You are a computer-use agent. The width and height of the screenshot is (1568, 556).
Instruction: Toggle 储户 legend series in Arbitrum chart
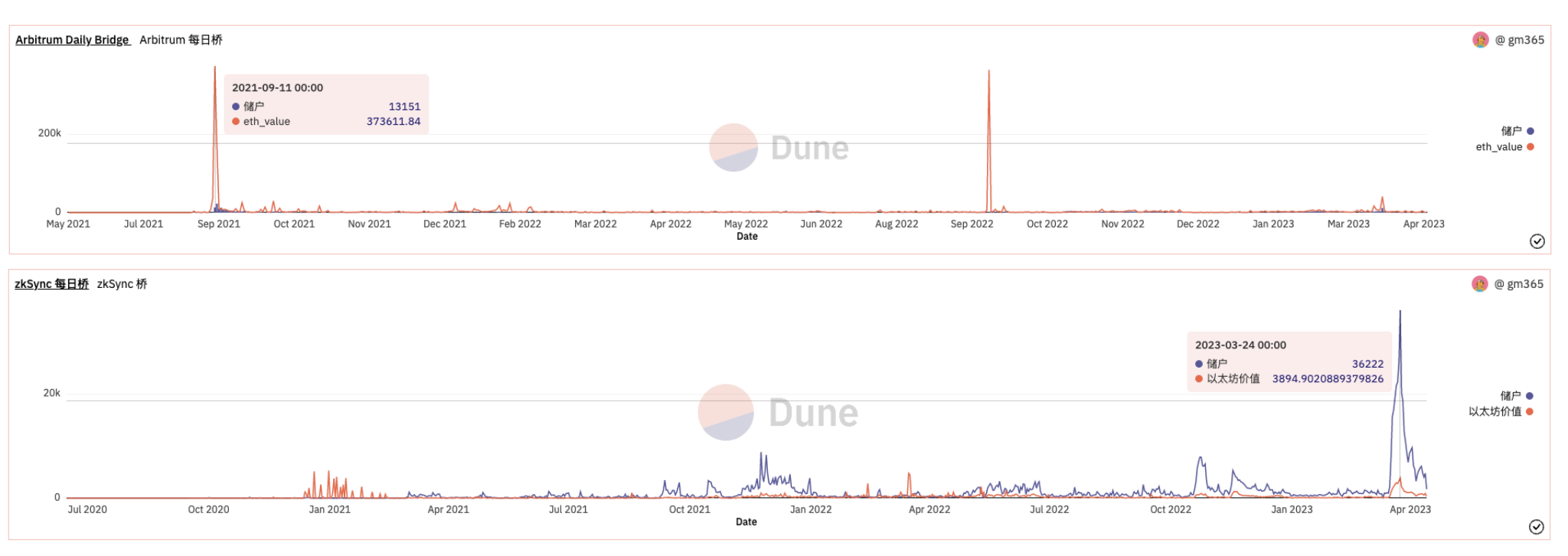[x=1517, y=131]
